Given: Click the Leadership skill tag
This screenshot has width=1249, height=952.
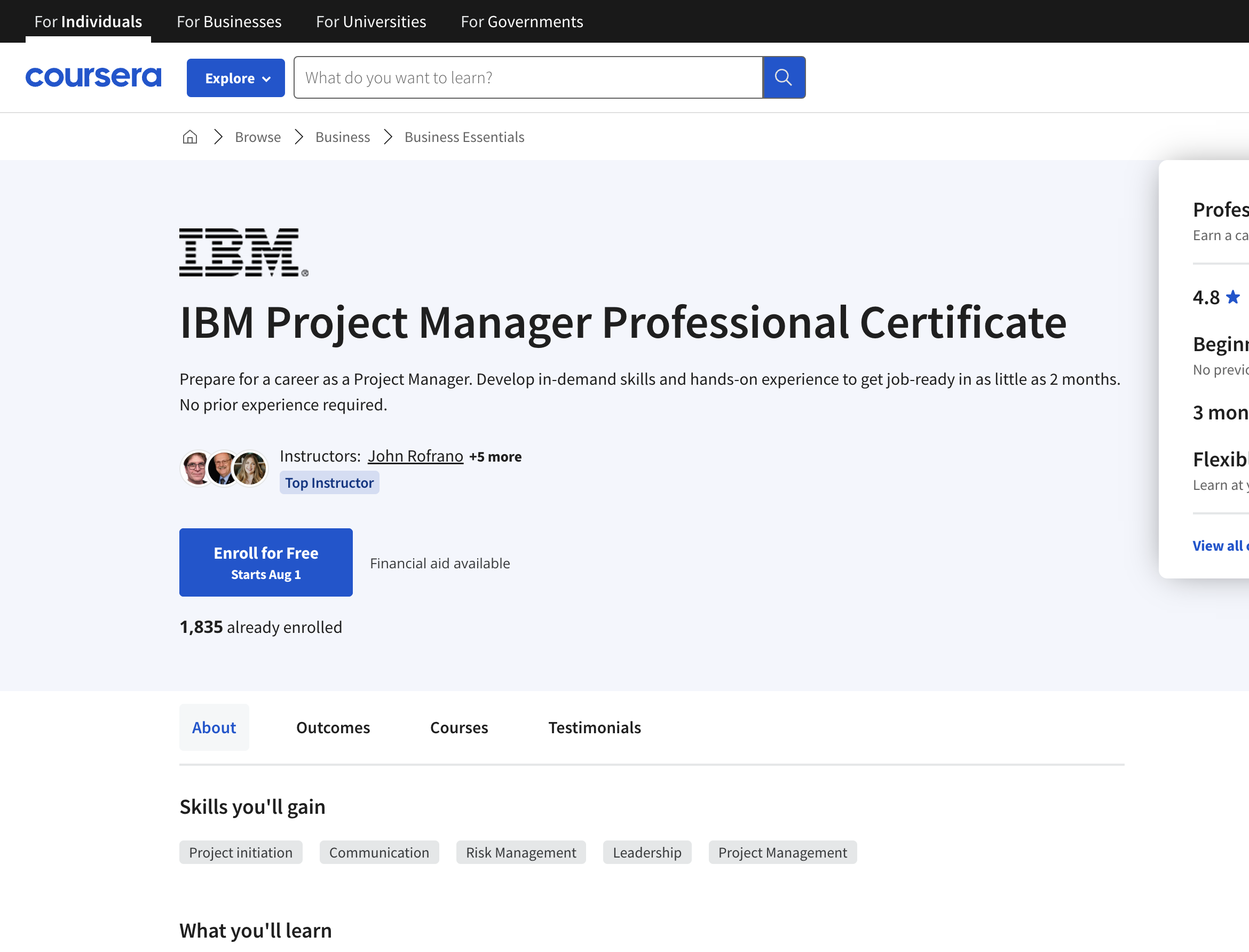Looking at the screenshot, I should [647, 852].
